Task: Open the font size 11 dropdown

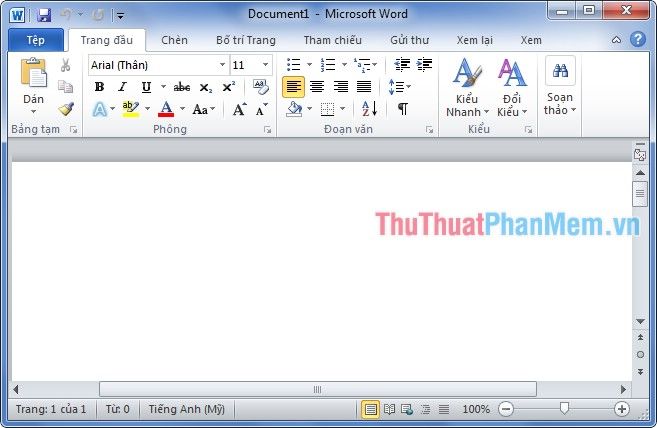Action: [265, 65]
